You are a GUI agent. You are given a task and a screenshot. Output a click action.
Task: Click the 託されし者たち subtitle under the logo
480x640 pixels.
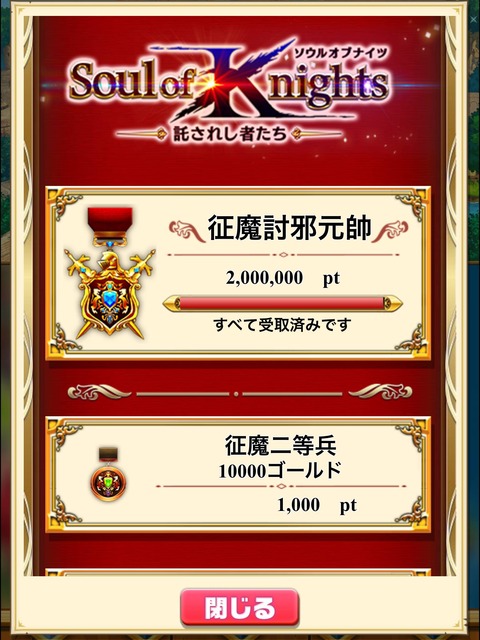pos(229,133)
